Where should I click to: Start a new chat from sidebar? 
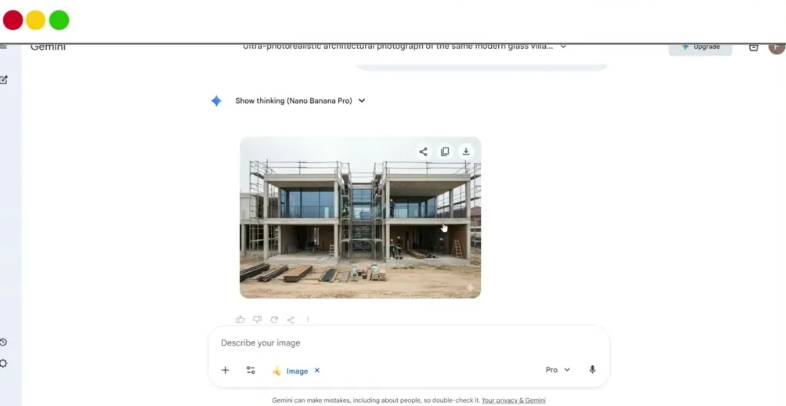click(4, 80)
